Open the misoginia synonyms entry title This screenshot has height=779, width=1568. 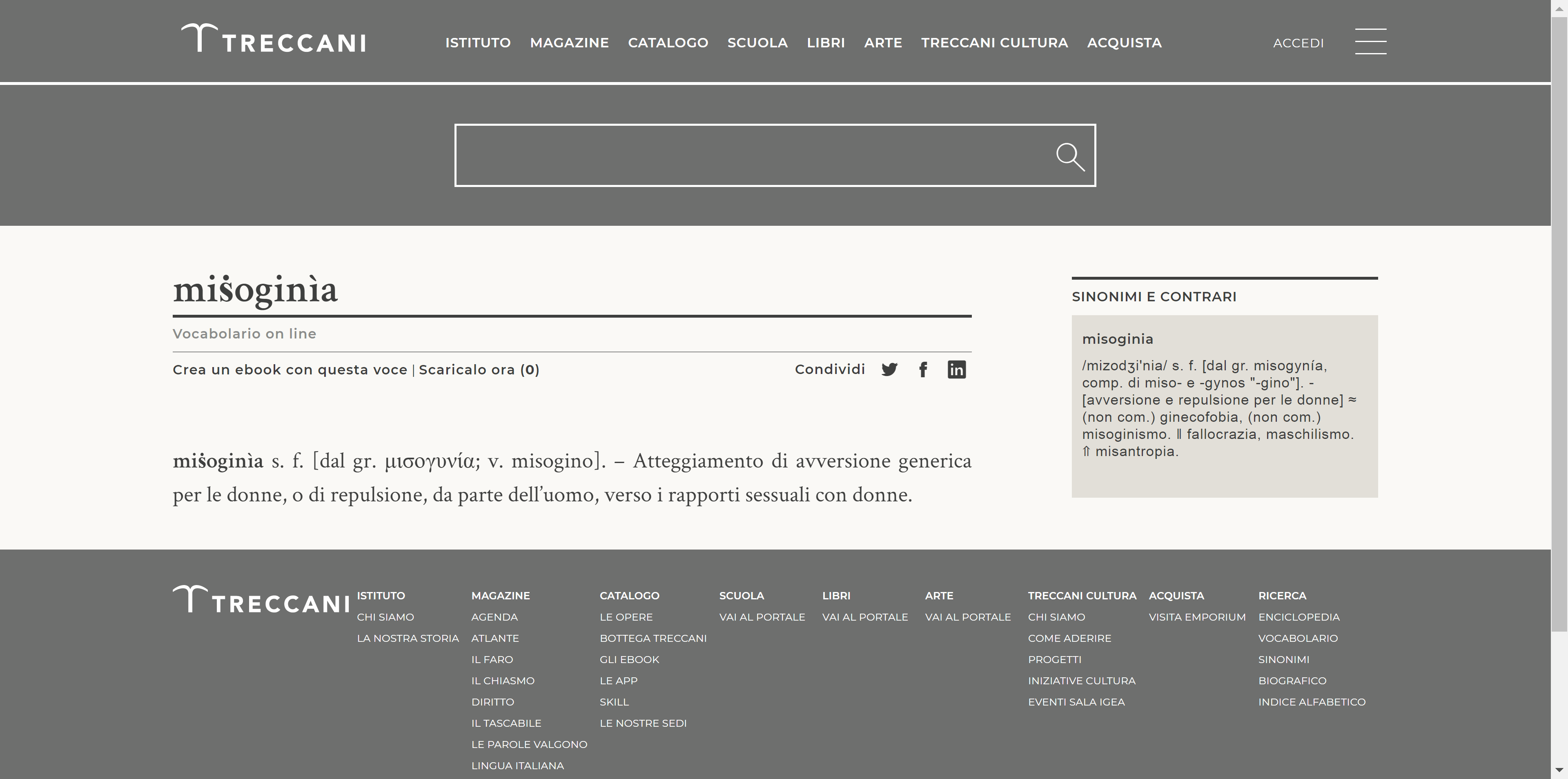pyautogui.click(x=1118, y=339)
